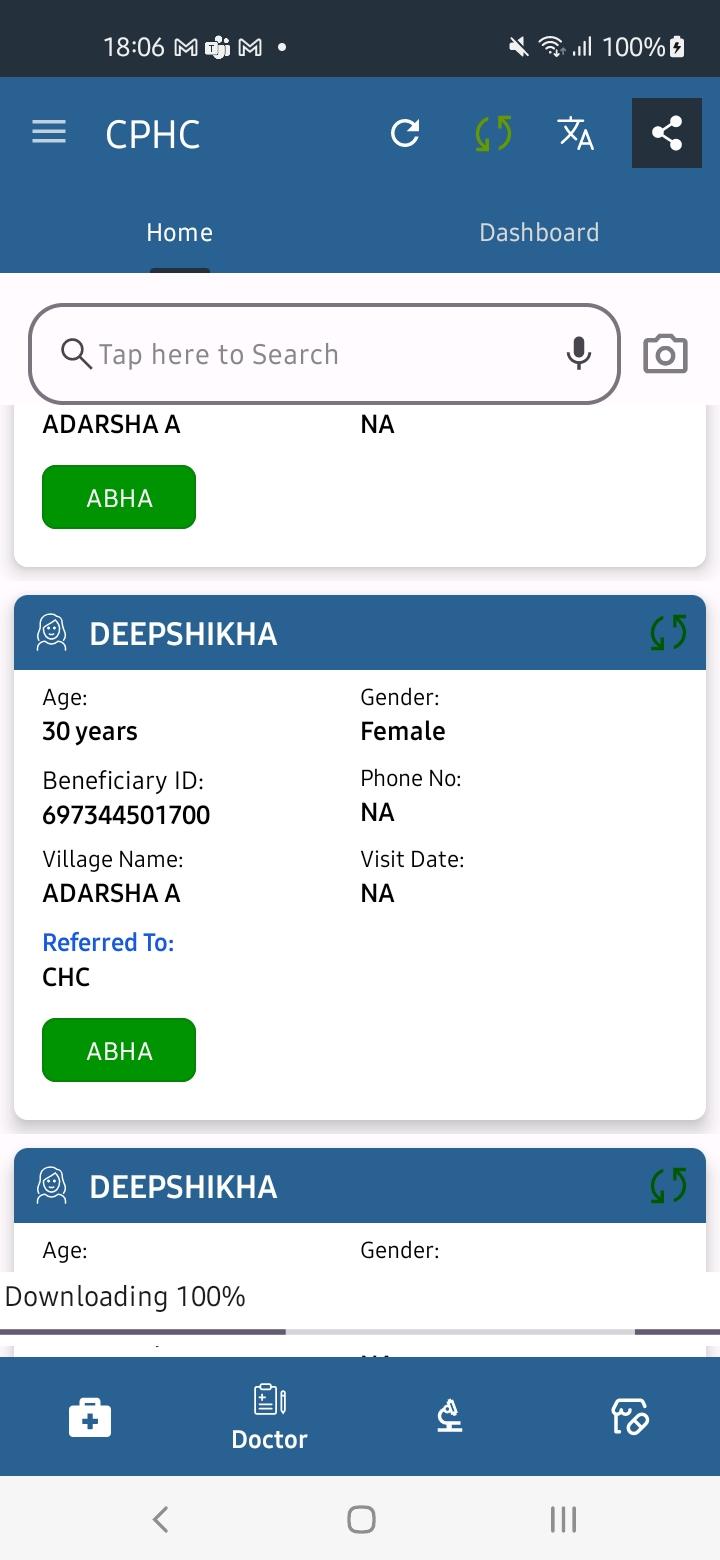720x1560 pixels.
Task: Open the microscope lab icon
Action: 450,1416
